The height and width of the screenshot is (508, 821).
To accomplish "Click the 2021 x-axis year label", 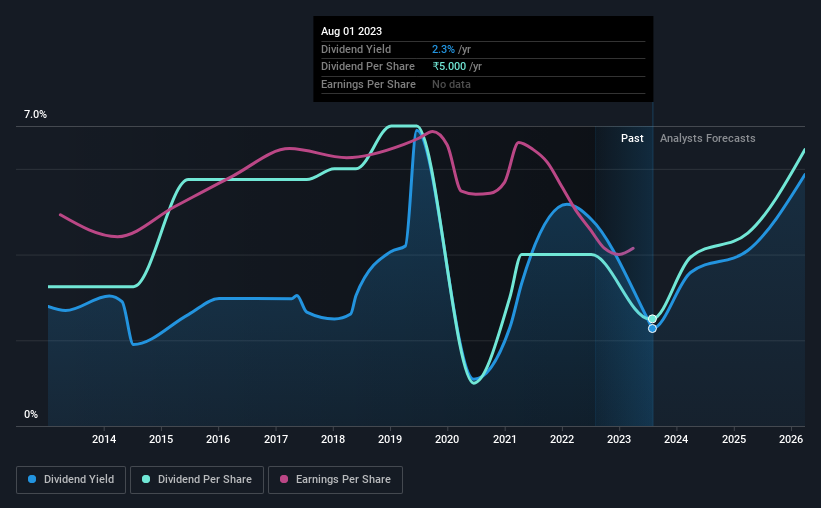I will click(x=505, y=439).
